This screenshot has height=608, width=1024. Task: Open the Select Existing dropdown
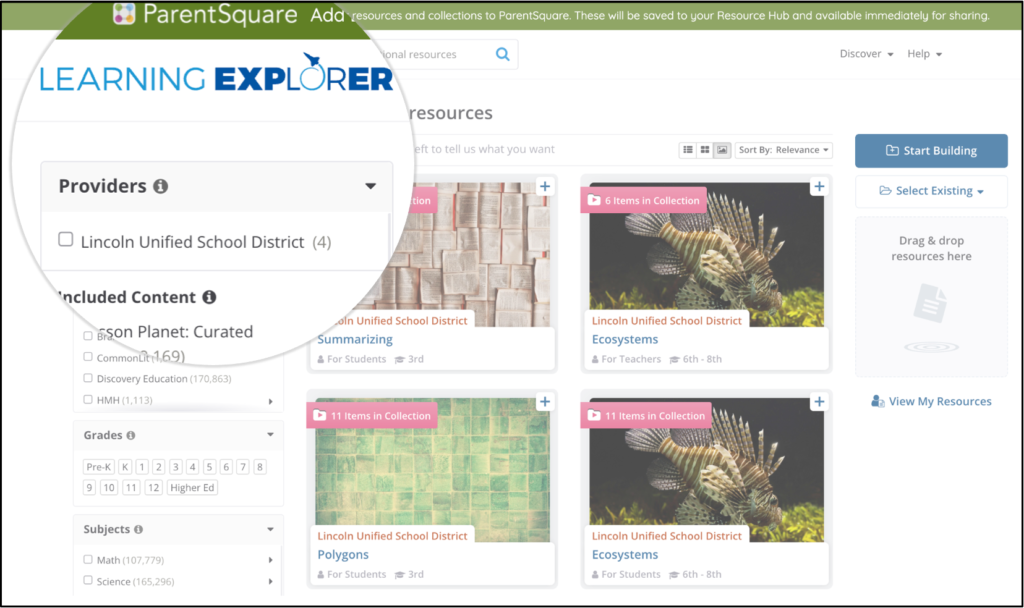(931, 191)
